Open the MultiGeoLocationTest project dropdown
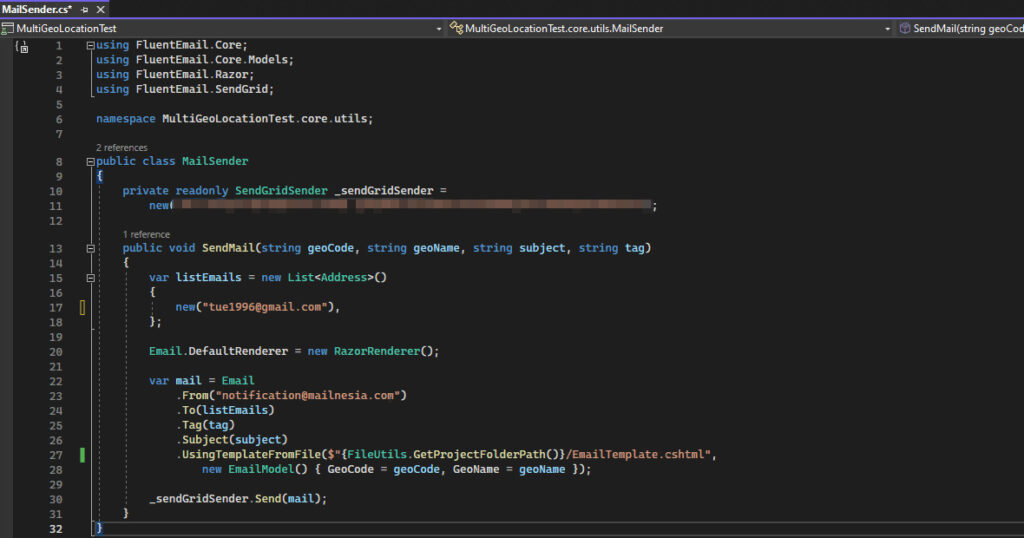This screenshot has height=538, width=1024. (439, 29)
